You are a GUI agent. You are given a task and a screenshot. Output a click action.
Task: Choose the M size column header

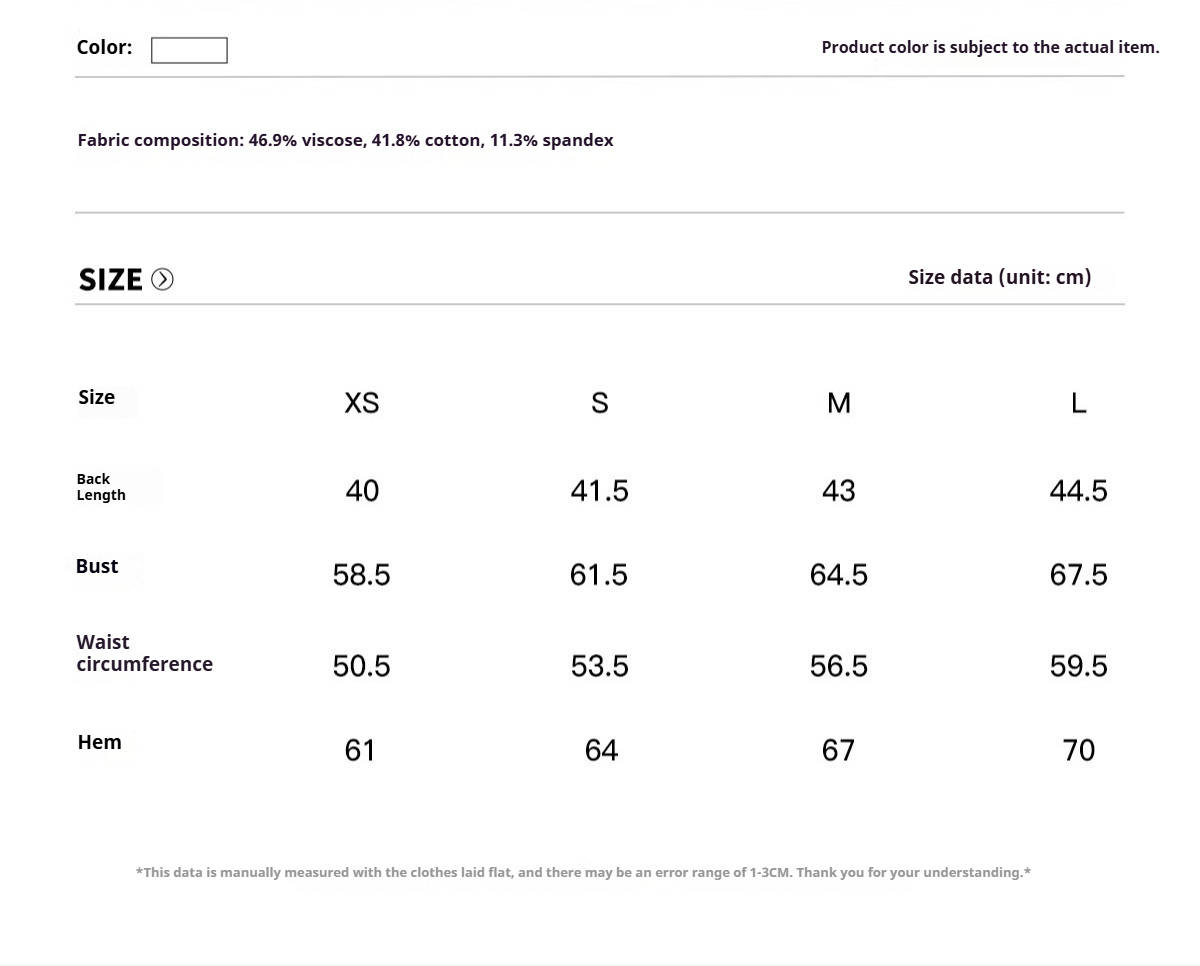coord(839,403)
